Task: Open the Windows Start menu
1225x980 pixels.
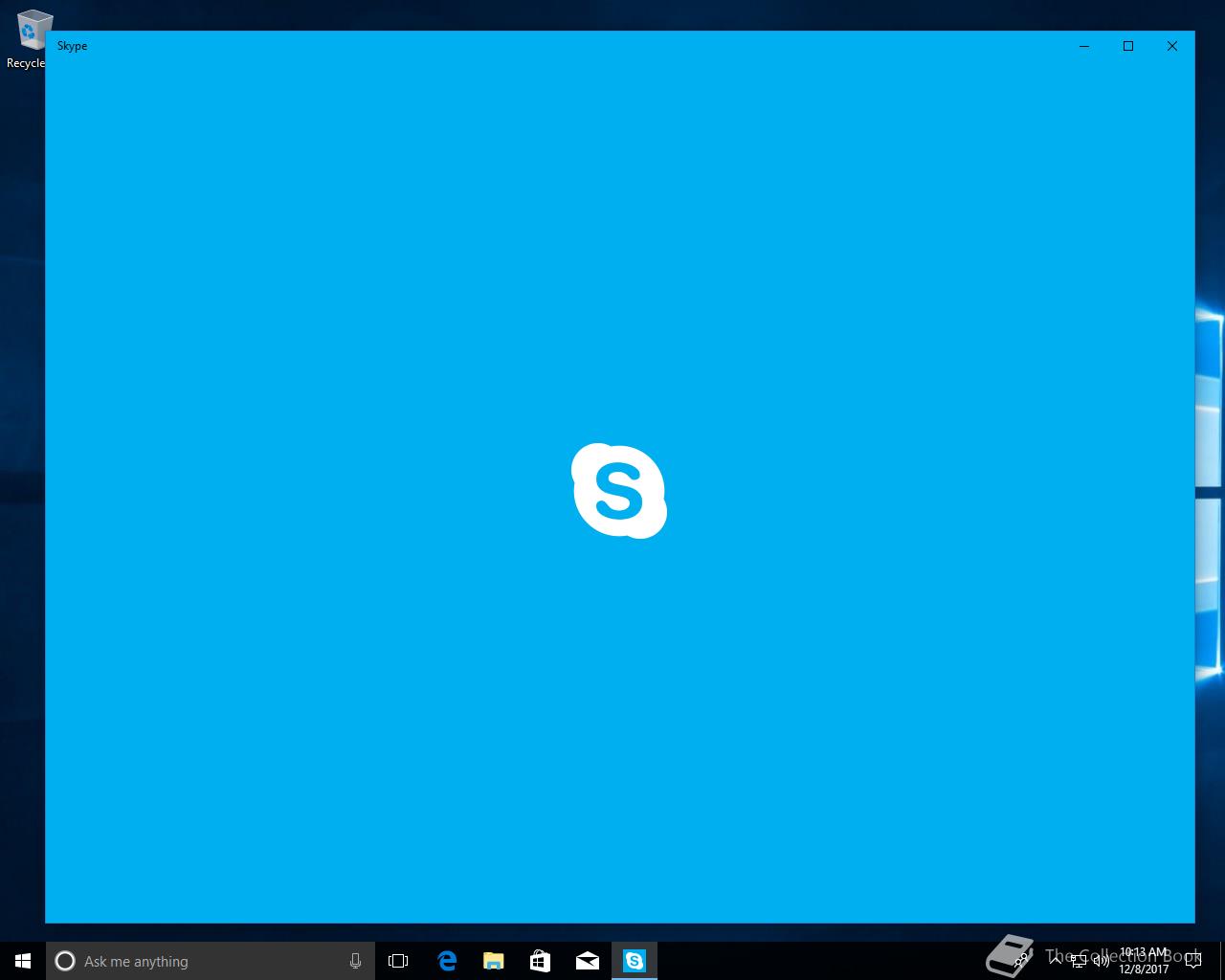Action: (23, 961)
